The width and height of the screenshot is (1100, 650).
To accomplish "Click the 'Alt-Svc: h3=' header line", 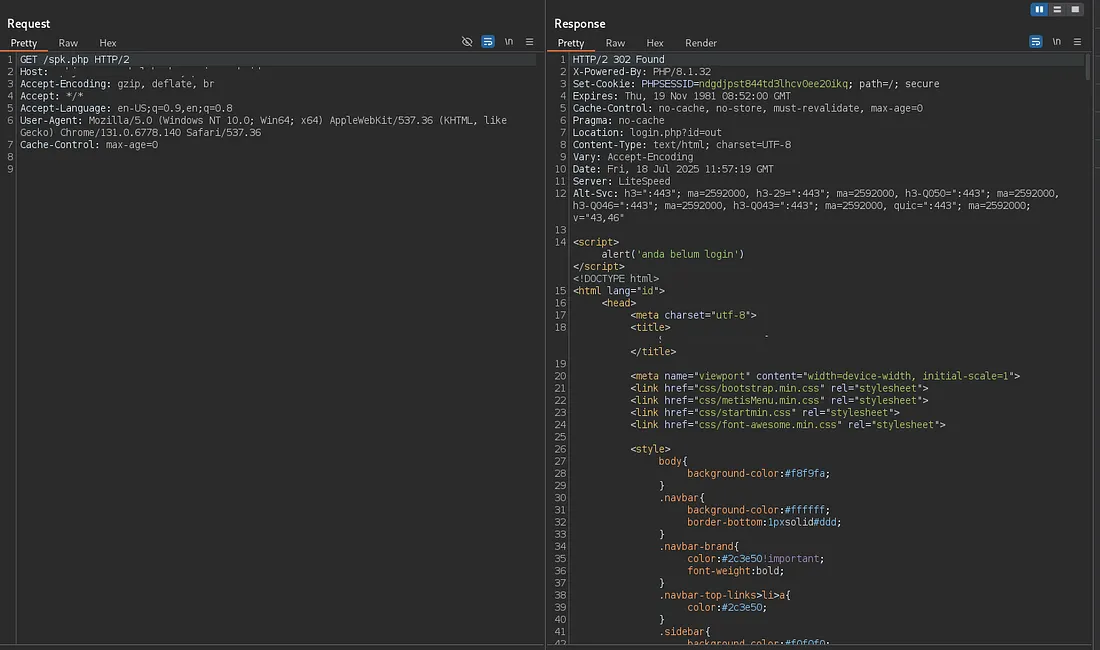I will point(816,205).
